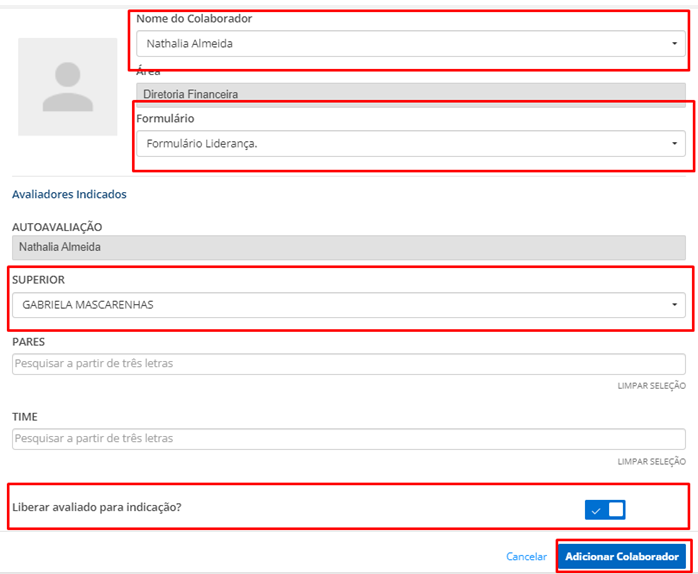698x574 pixels.
Task: Click the Formulário label
Action: (165, 118)
